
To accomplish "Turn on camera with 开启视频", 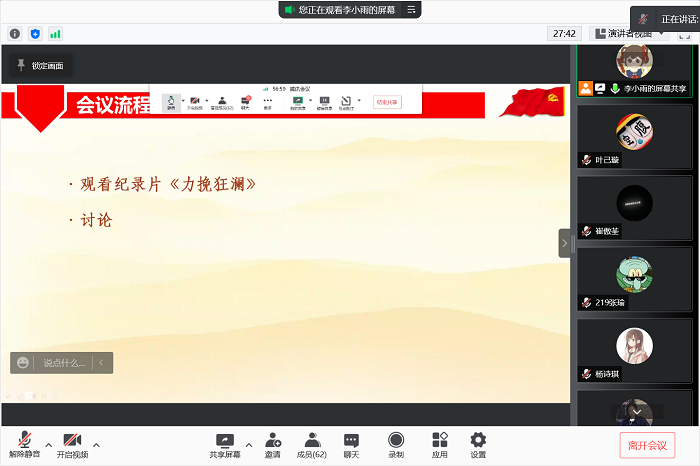I will click(x=71, y=444).
